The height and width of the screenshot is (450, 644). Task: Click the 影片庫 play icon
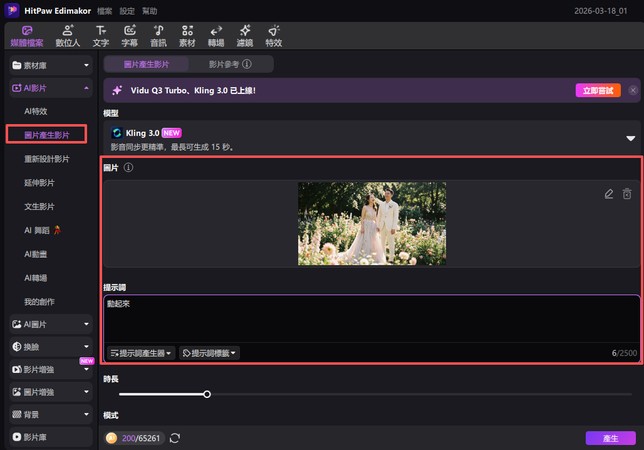tap(16, 437)
